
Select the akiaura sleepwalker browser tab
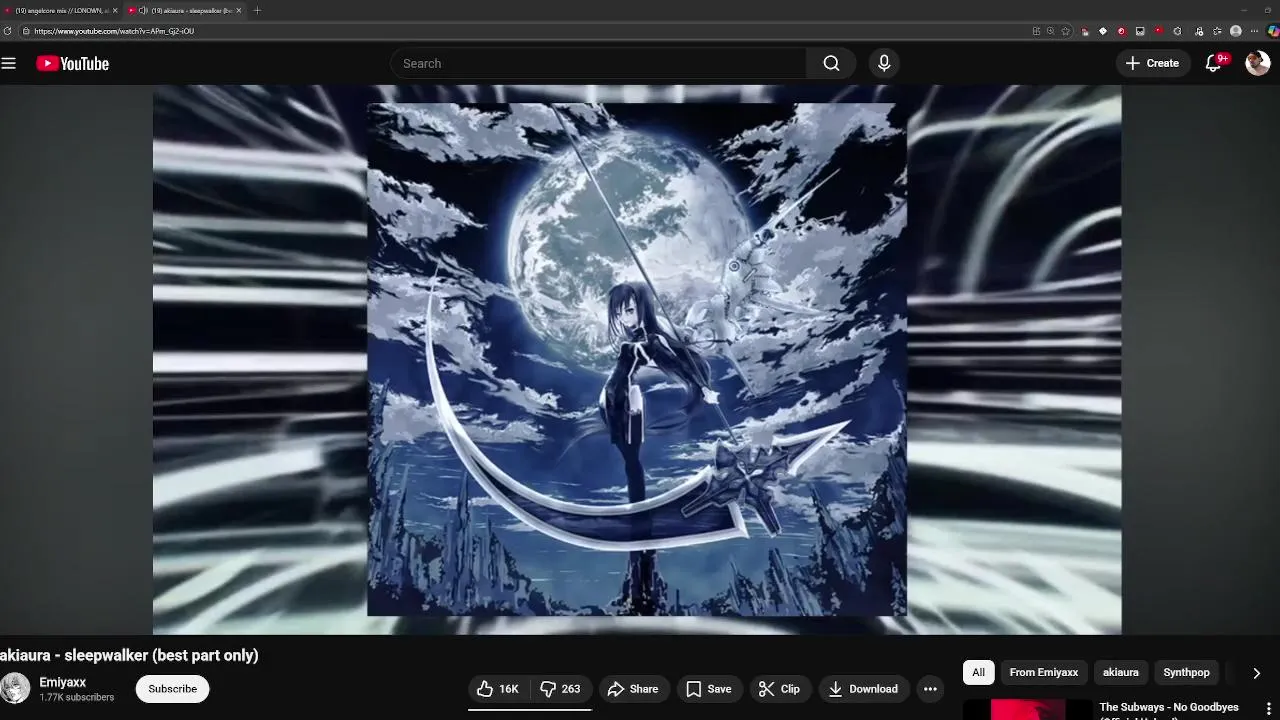183,10
